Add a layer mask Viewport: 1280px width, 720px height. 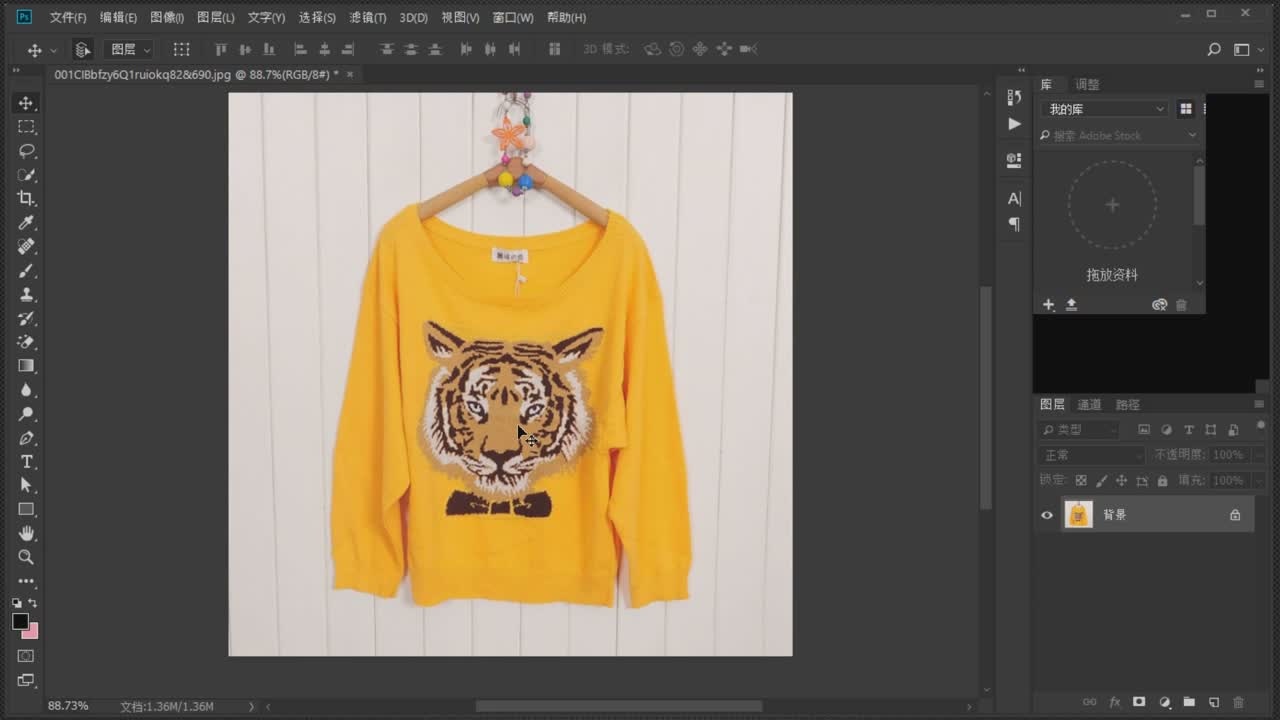(1139, 702)
